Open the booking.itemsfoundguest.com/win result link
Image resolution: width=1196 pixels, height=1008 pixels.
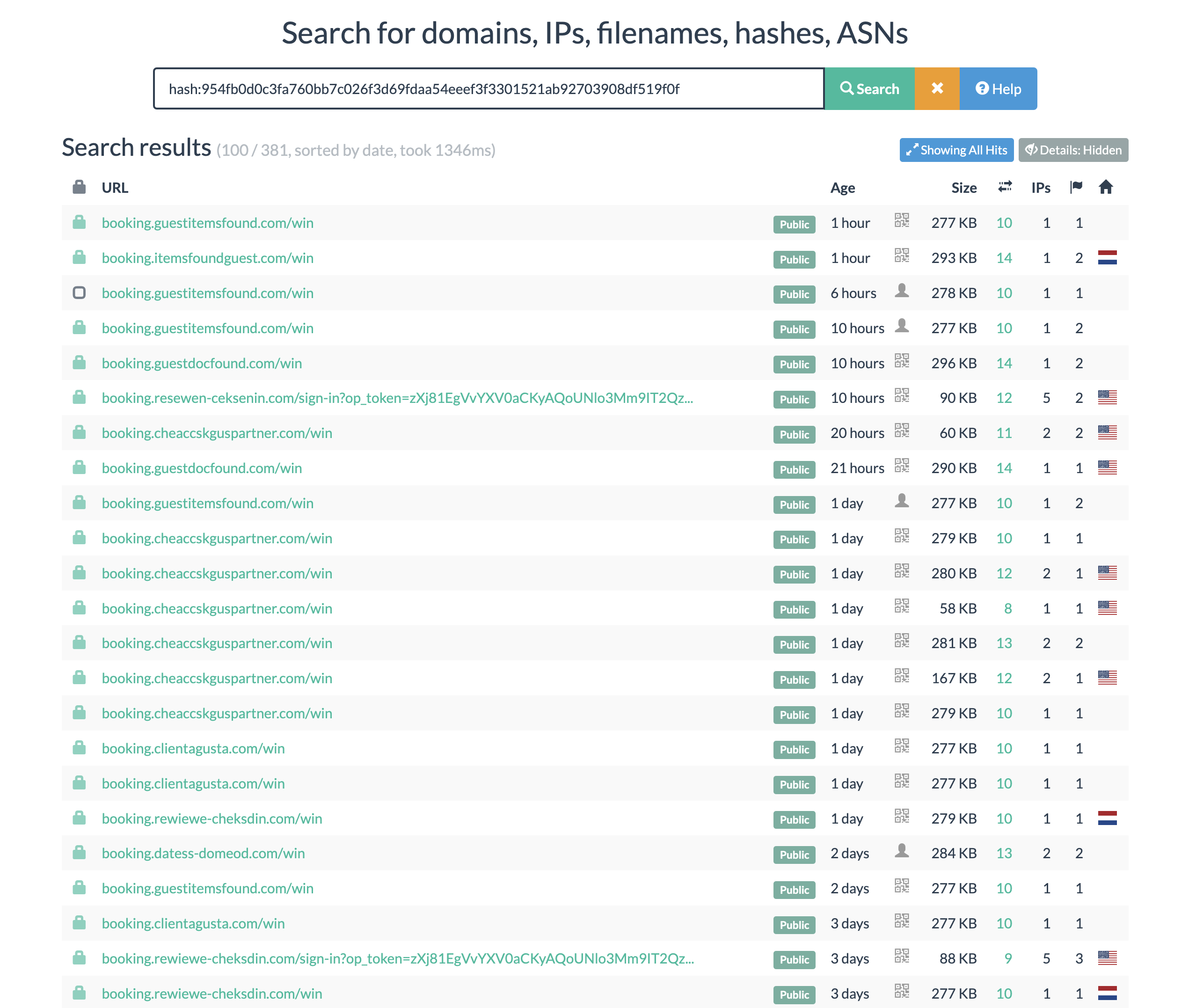pos(207,258)
